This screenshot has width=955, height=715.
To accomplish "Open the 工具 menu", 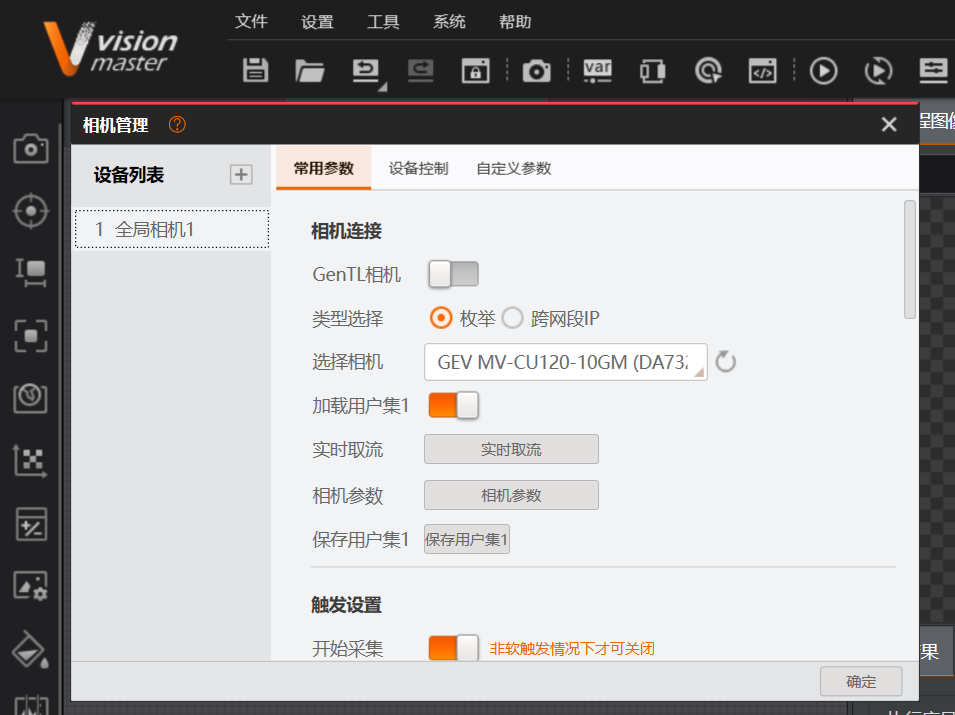I will (383, 22).
